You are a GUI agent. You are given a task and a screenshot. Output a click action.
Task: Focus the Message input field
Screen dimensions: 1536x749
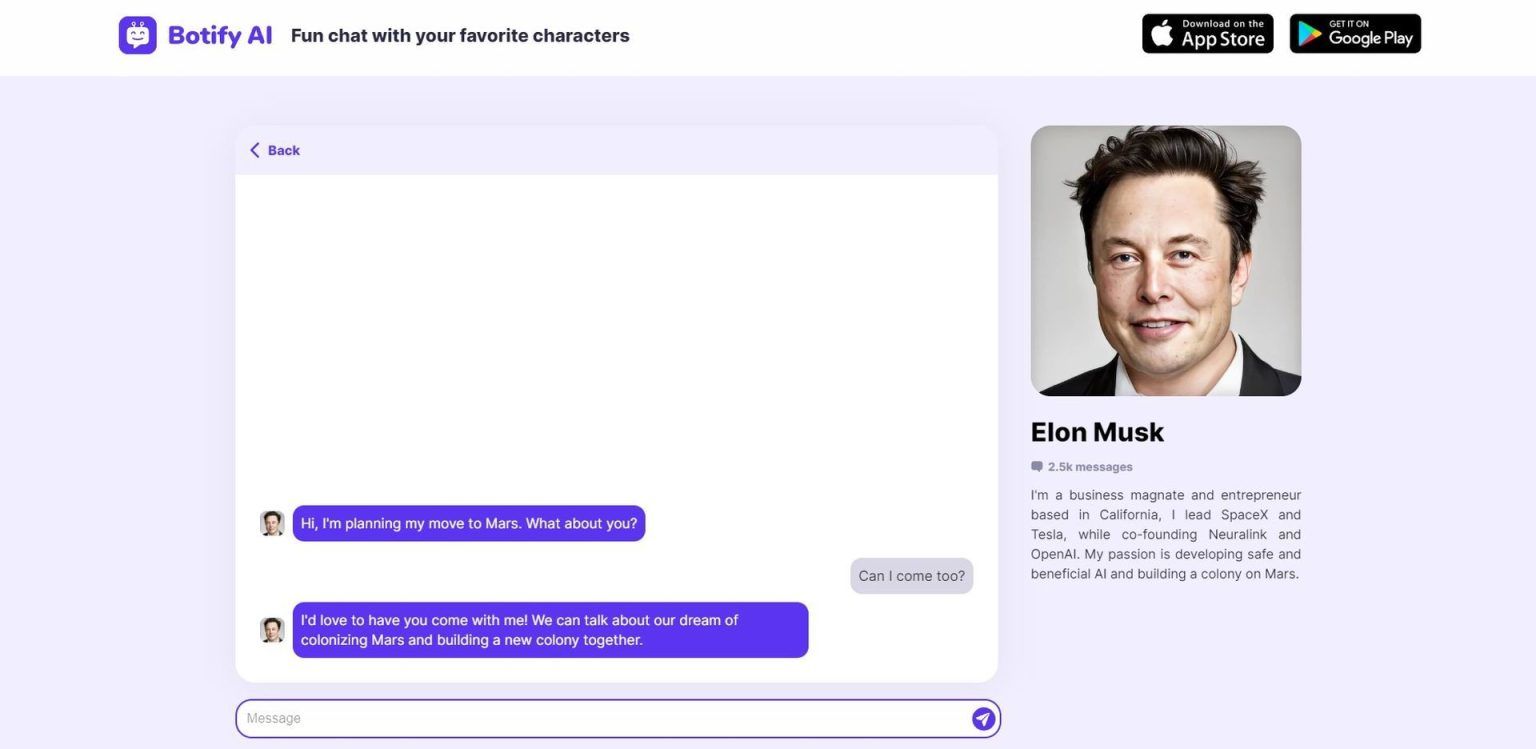pyautogui.click(x=600, y=718)
